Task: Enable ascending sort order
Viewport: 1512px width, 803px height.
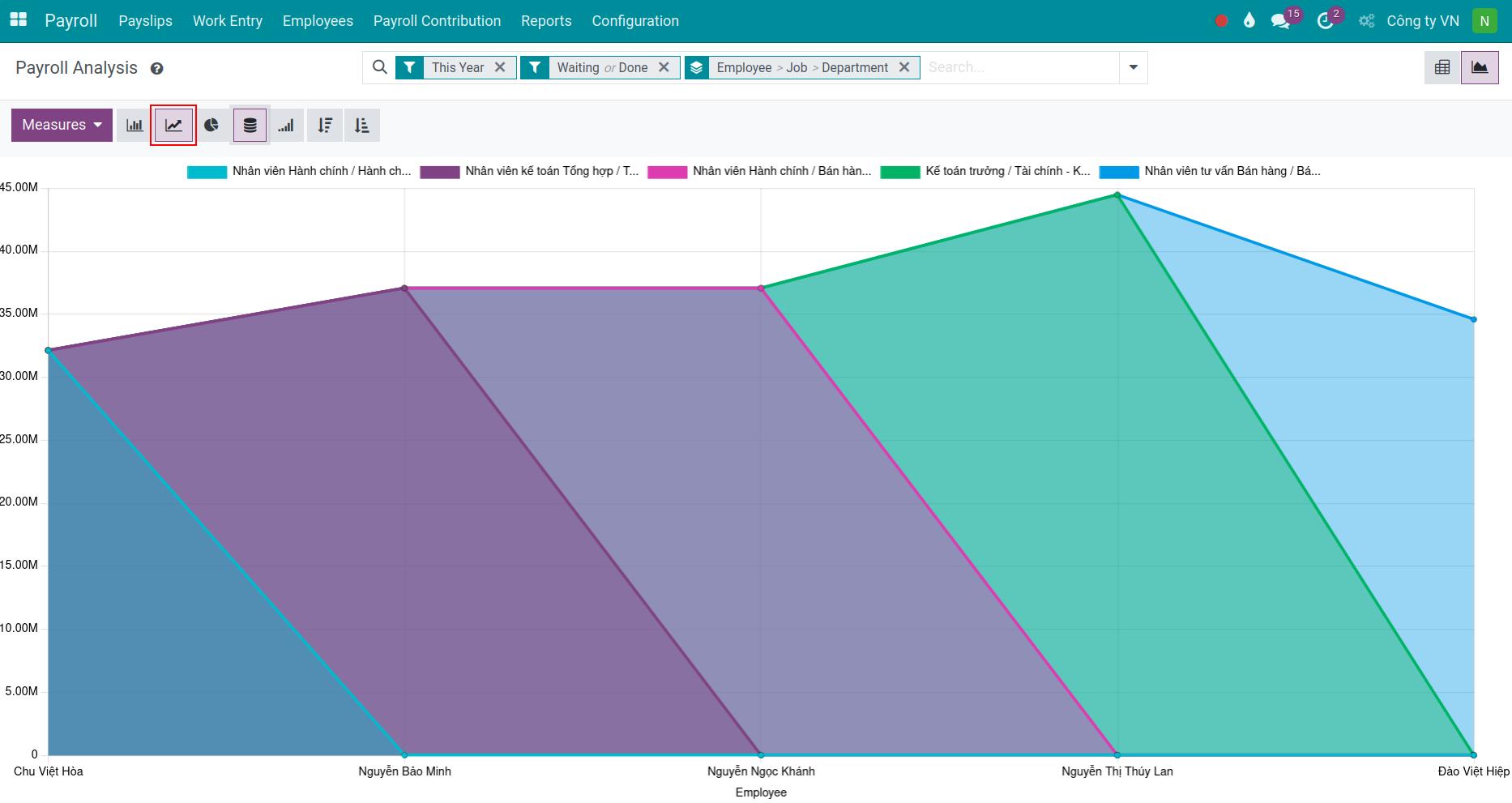Action: pos(362,125)
